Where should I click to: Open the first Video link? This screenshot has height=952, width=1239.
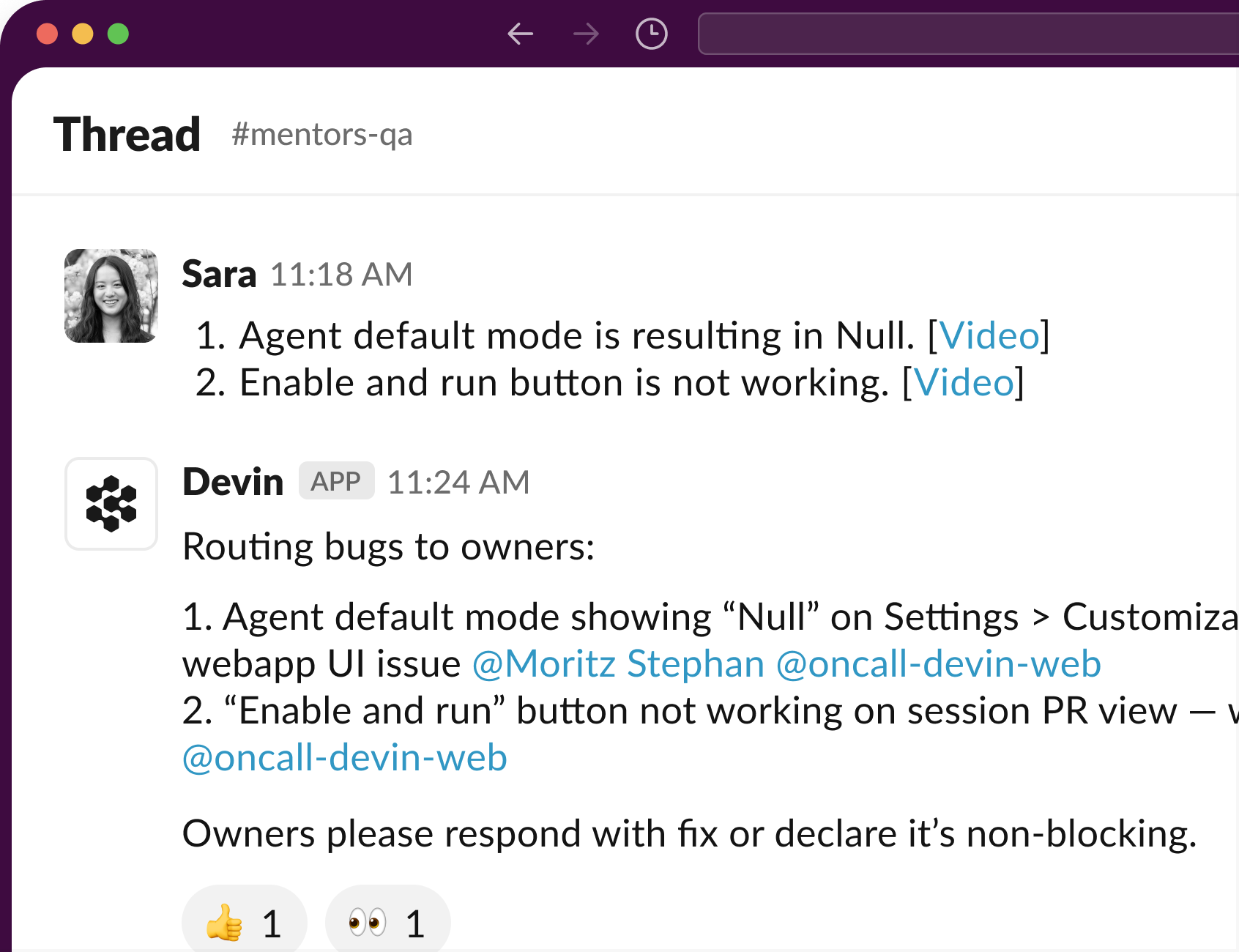(x=991, y=335)
